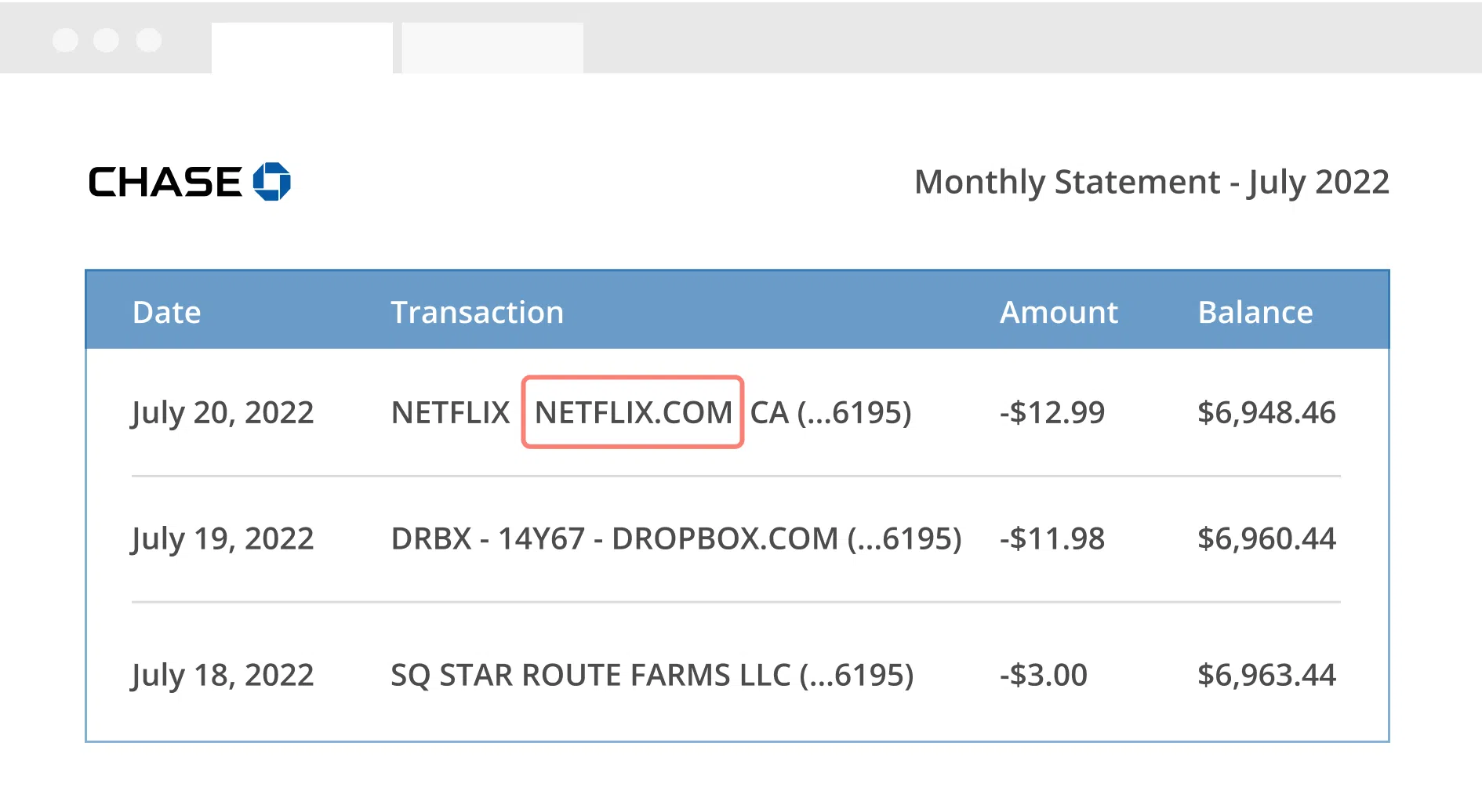Click the CHASE wordmark text
1482x812 pixels.
[165, 182]
